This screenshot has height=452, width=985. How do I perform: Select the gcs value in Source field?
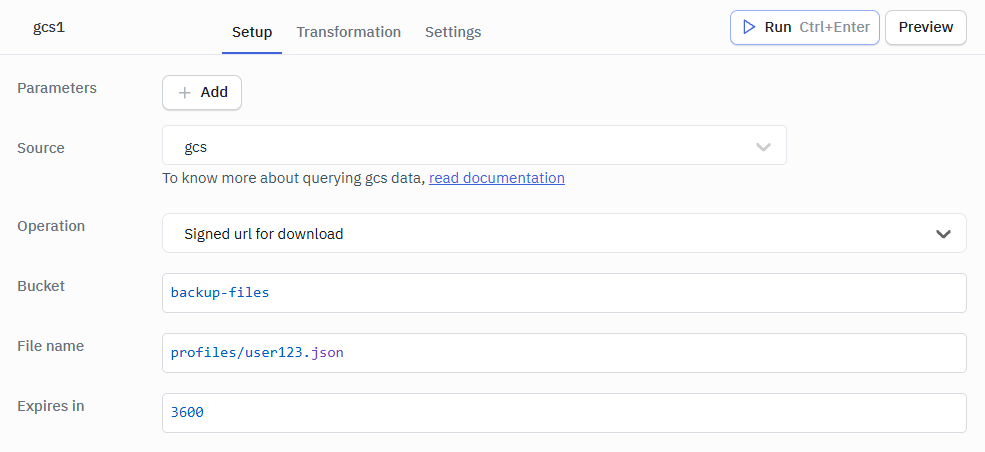[196, 147]
